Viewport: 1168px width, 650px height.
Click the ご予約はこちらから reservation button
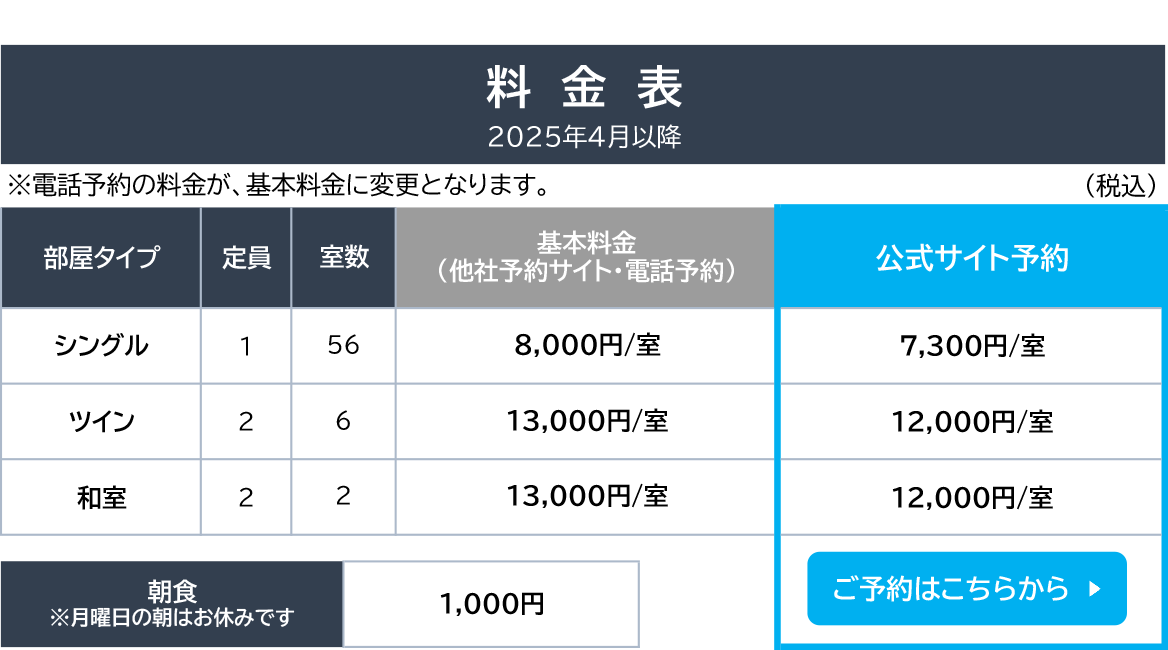[966, 588]
